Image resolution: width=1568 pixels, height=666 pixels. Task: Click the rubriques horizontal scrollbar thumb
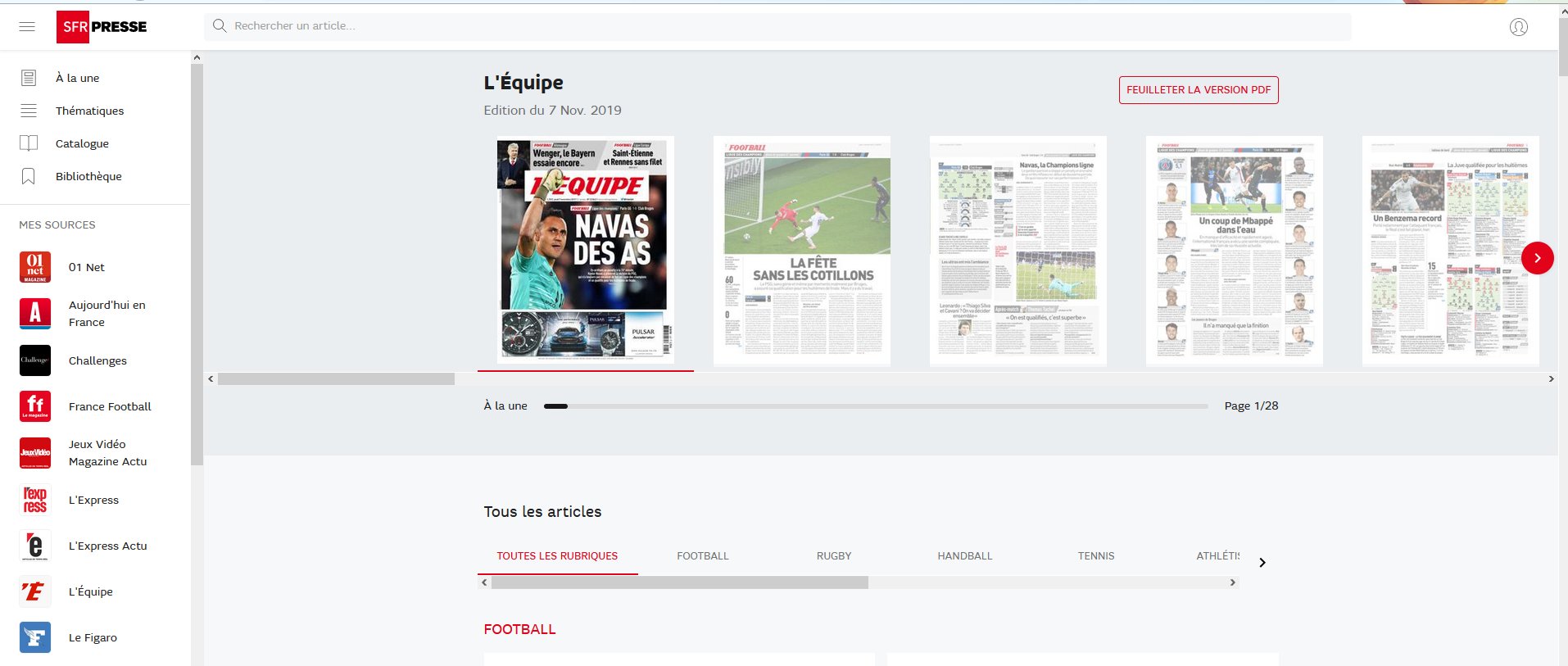click(679, 582)
